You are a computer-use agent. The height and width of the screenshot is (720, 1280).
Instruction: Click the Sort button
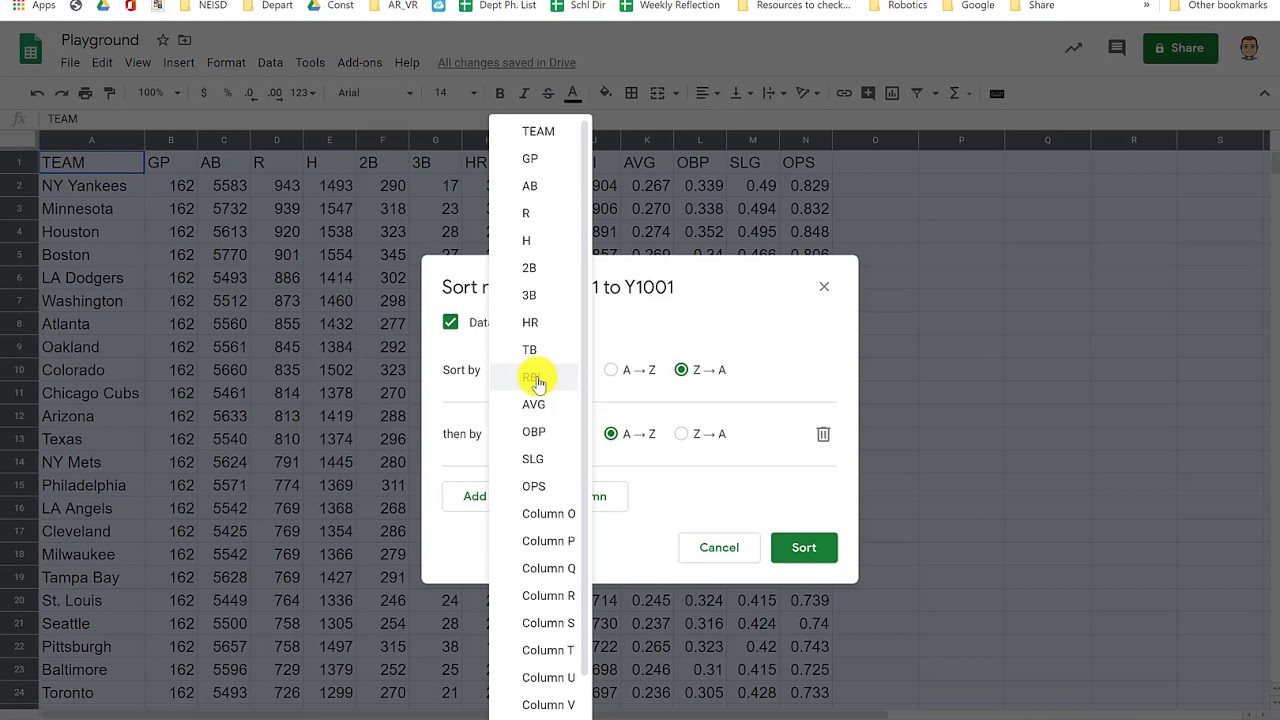pos(804,548)
